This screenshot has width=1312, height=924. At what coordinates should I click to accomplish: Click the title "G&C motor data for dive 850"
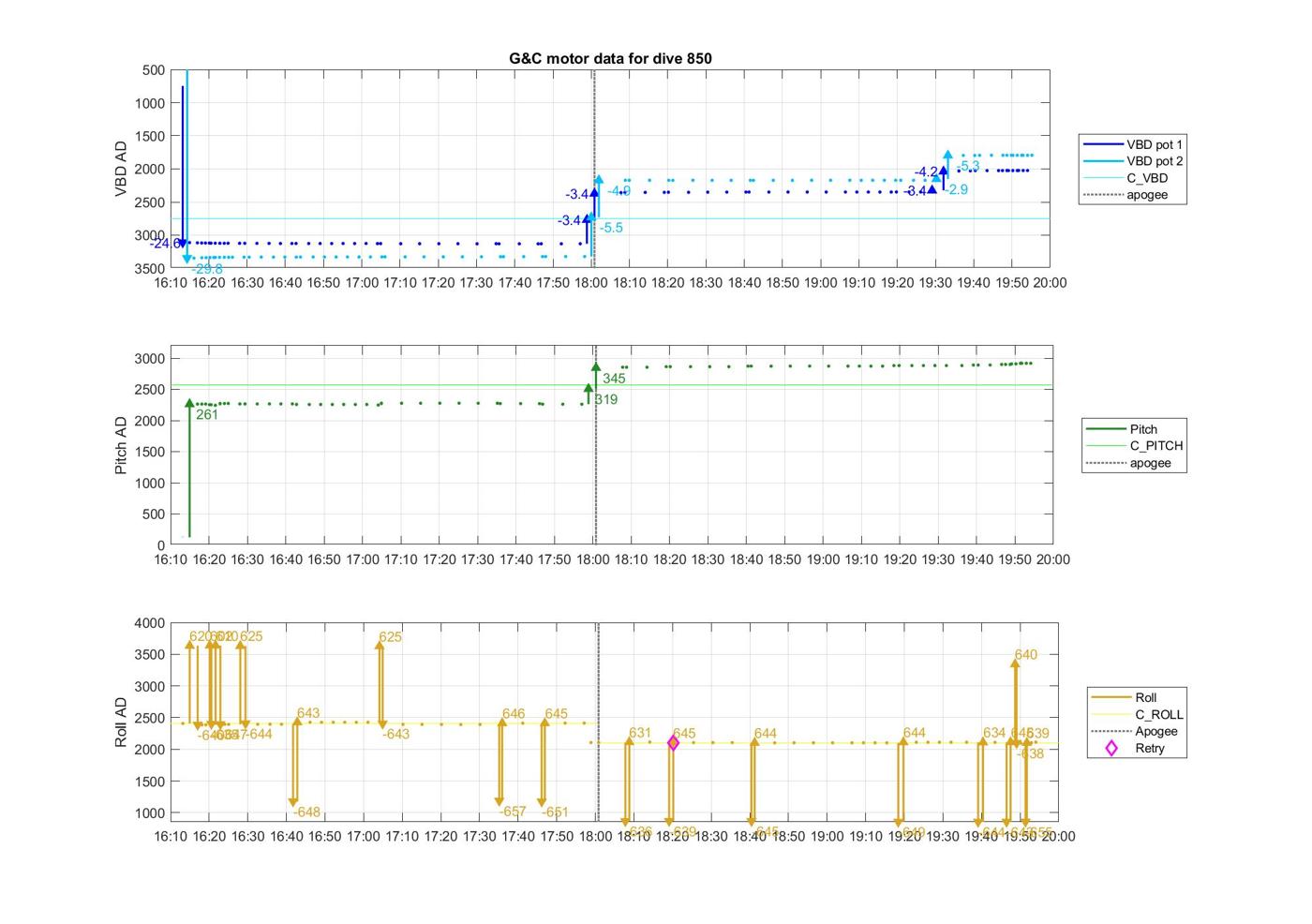(x=610, y=58)
